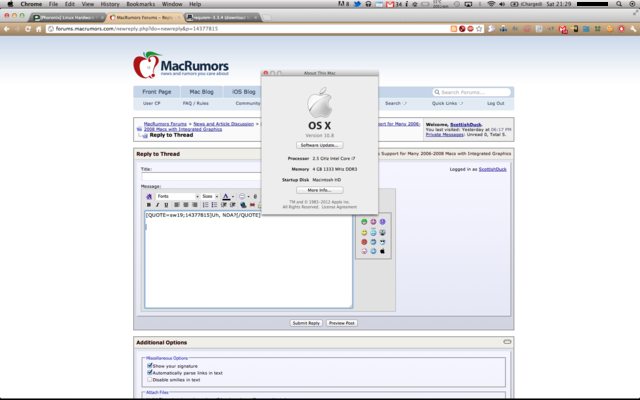Expand the text color dropdown arrow
The width and height of the screenshot is (640, 400).
[233, 197]
